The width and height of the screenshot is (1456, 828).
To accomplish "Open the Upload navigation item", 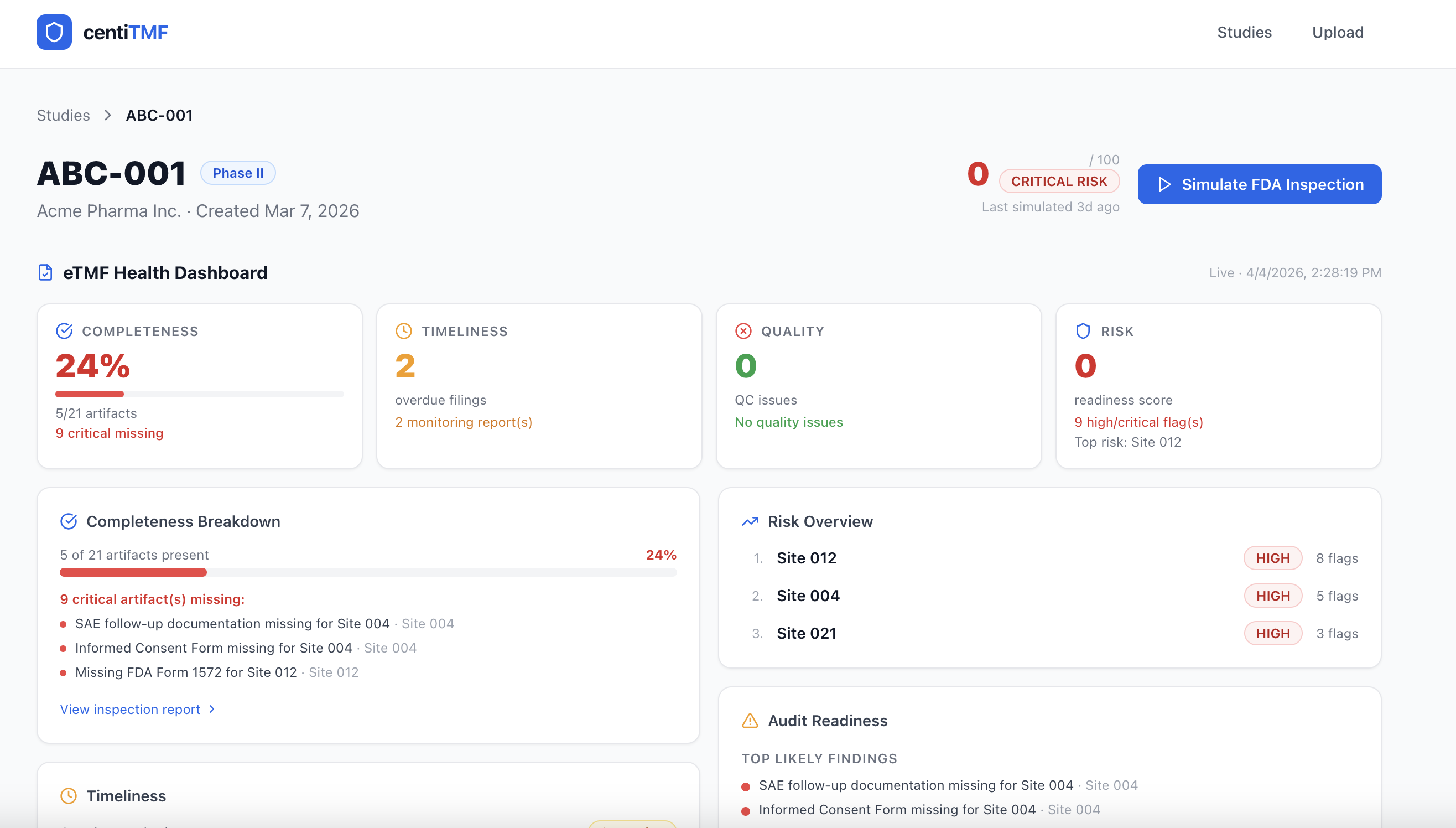I will click(x=1337, y=33).
